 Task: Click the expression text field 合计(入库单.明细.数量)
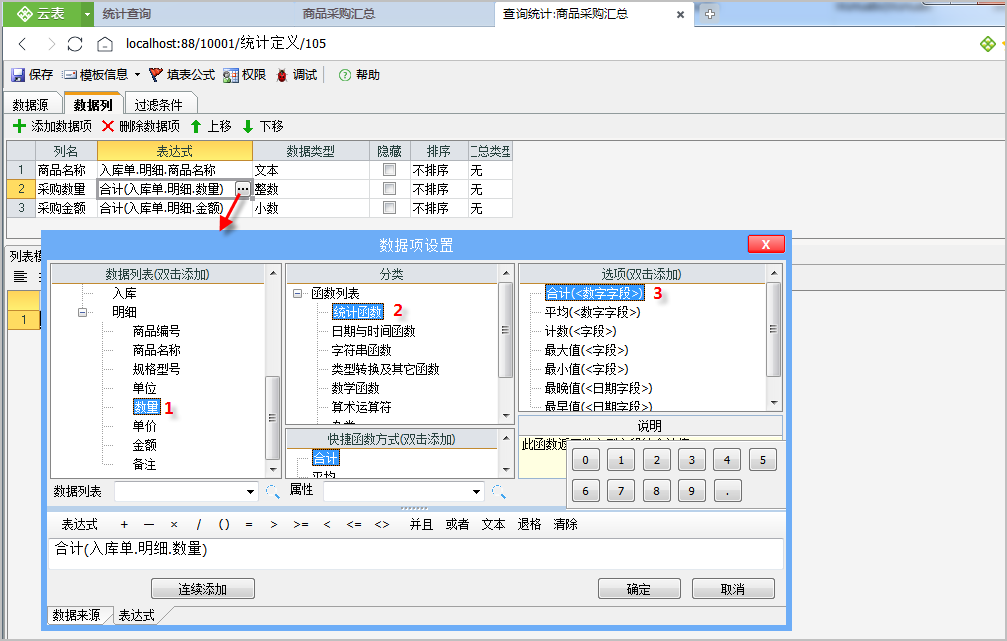coord(416,553)
